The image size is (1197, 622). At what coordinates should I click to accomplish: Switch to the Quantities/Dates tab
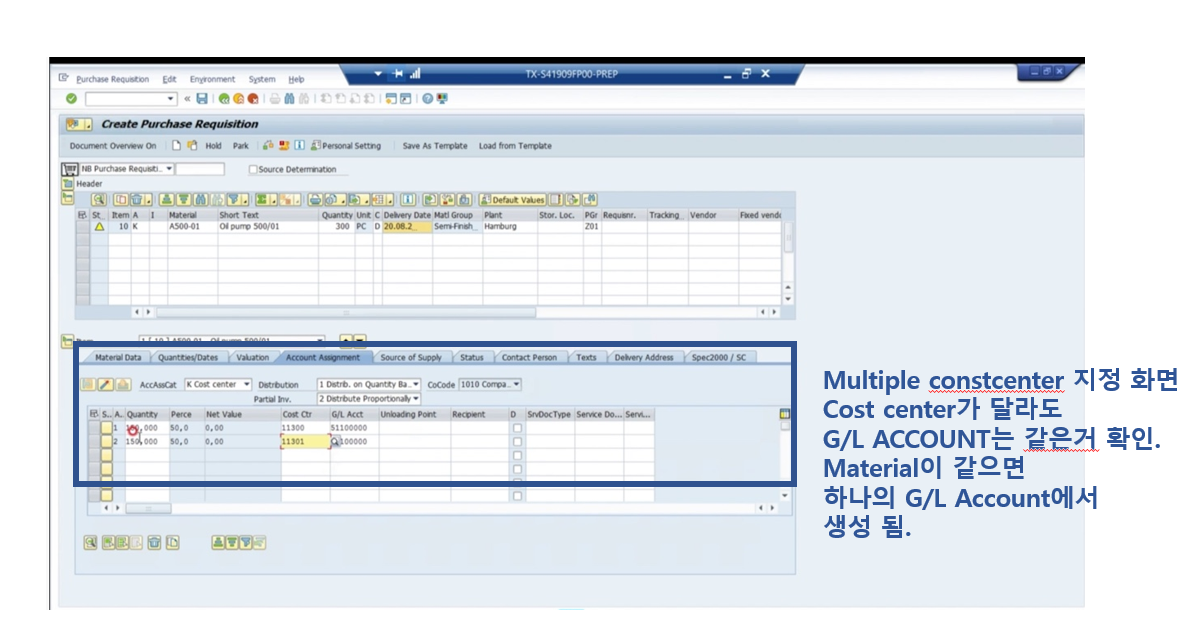[x=188, y=357]
